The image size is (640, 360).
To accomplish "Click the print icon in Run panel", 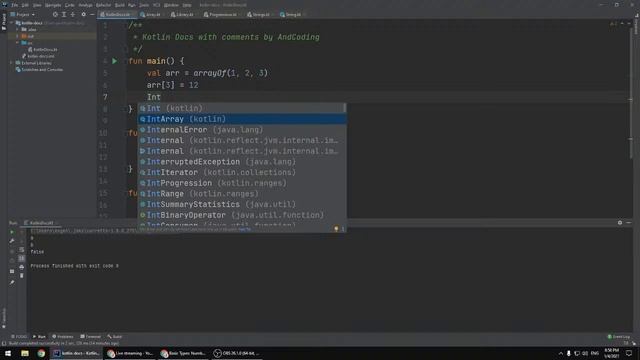I will pyautogui.click(x=22, y=267).
